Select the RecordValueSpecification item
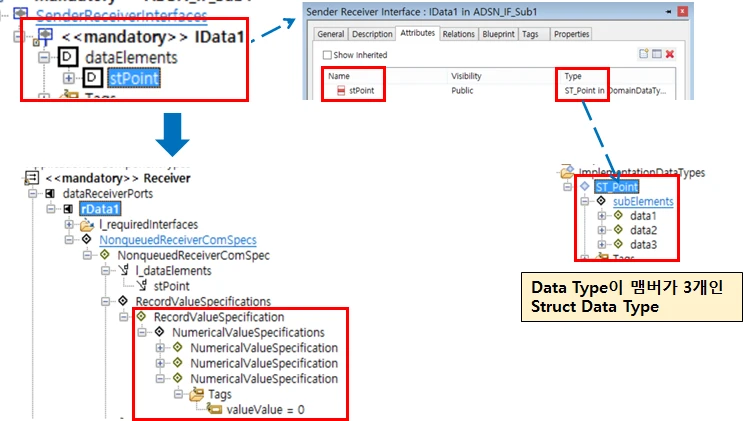The image size is (743, 421). pyautogui.click(x=219, y=317)
